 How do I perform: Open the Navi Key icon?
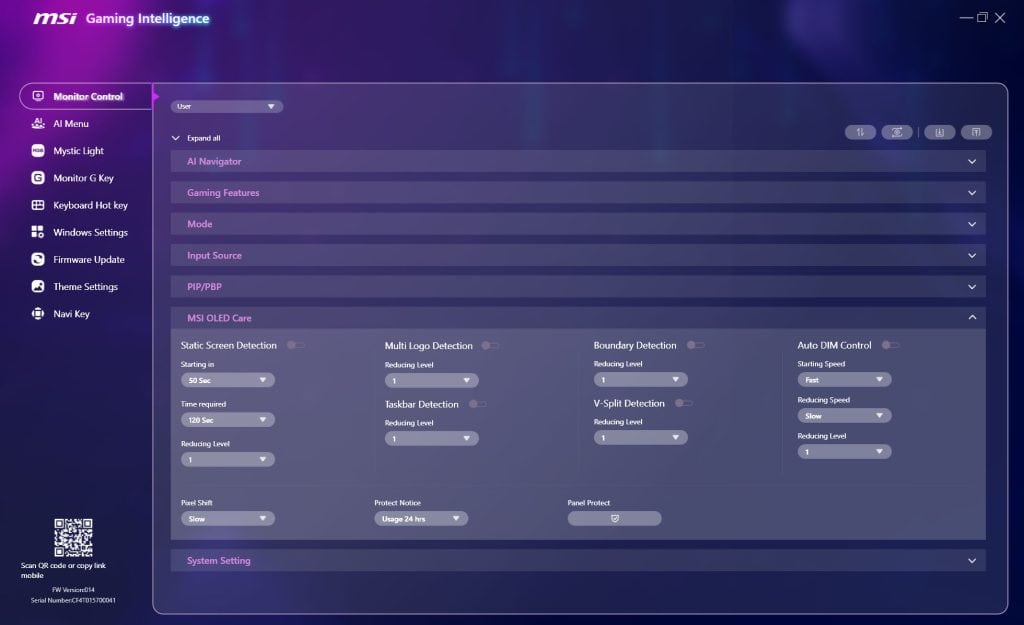point(38,314)
